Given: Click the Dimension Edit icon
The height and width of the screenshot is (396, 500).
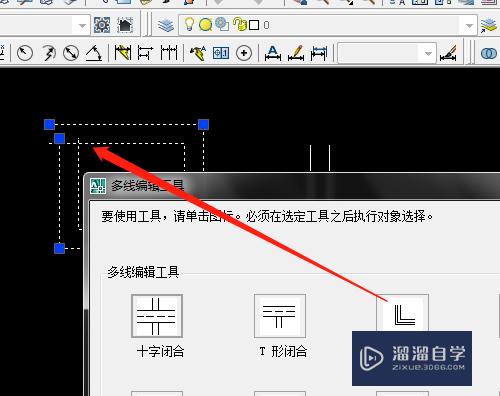Looking at the screenshot, I should 273,53.
